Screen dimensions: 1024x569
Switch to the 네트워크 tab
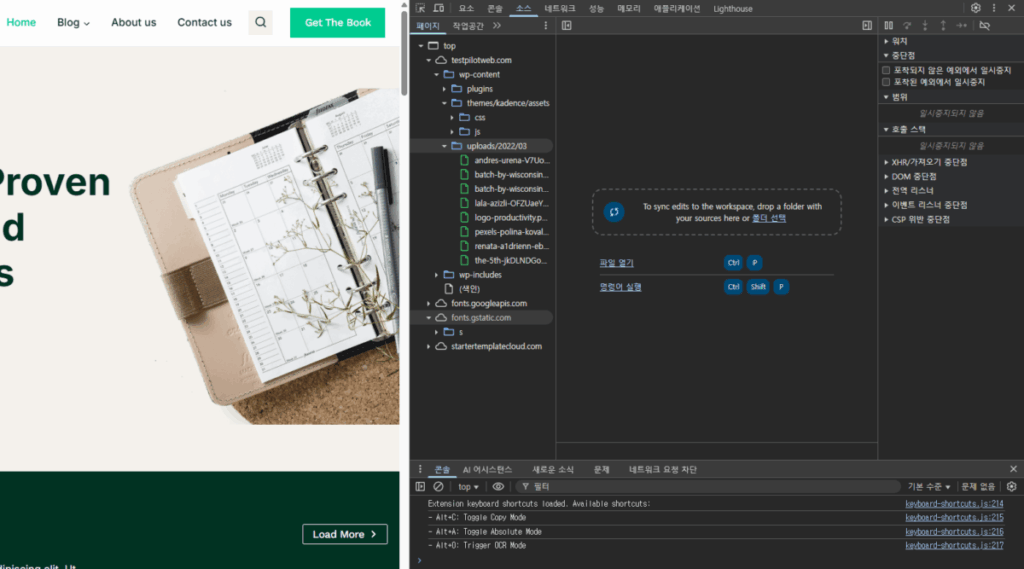559,8
